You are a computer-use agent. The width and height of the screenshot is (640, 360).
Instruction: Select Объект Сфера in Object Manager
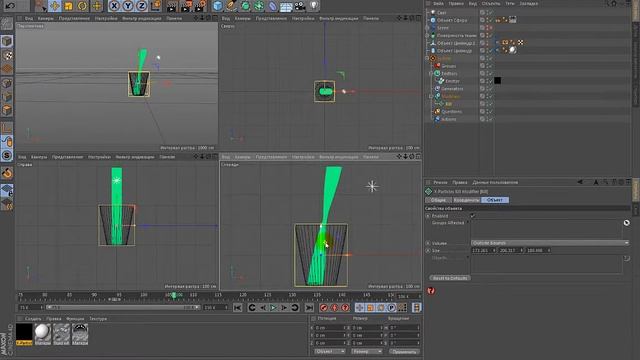point(452,20)
